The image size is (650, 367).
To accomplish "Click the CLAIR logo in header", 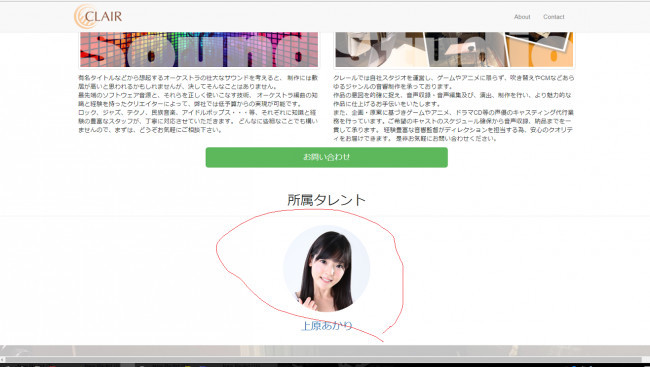I will click(98, 17).
